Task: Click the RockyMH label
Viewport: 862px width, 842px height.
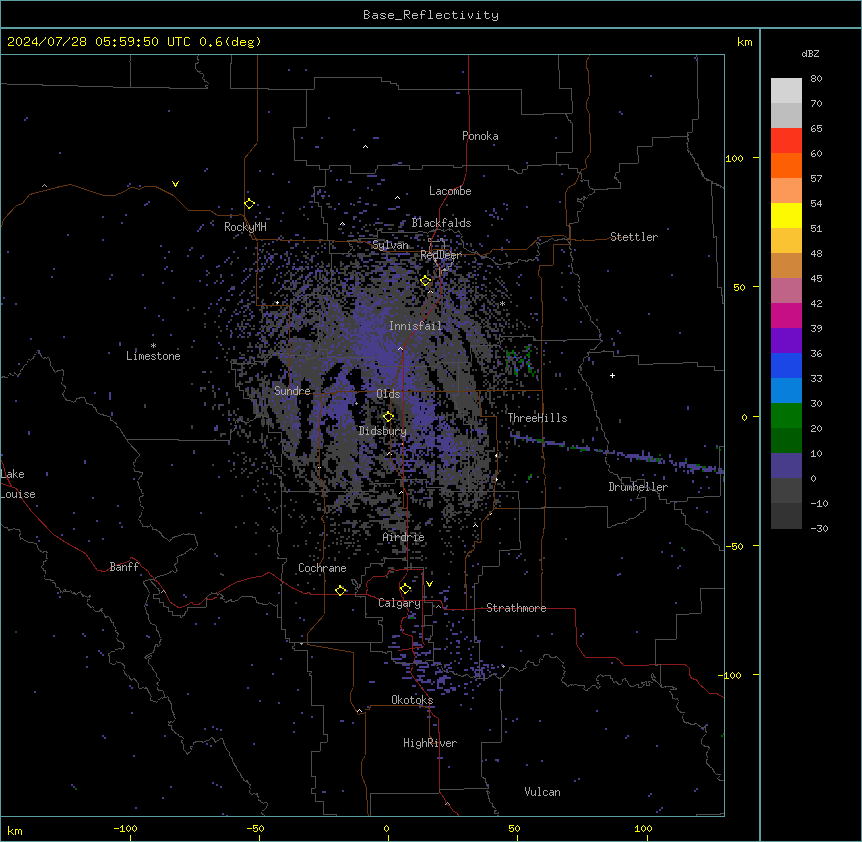Action: (x=245, y=227)
